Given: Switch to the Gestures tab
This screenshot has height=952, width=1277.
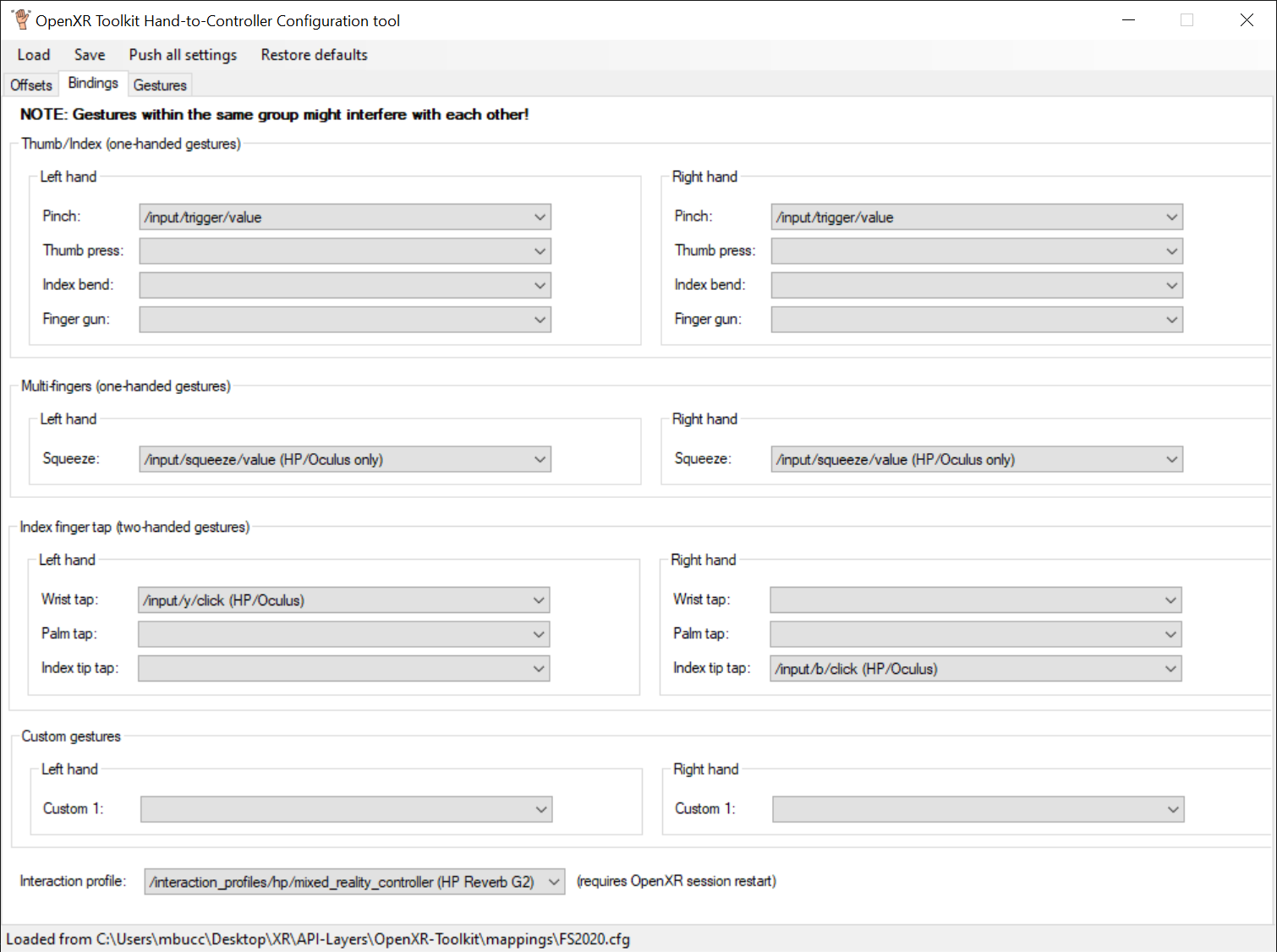Looking at the screenshot, I should pyautogui.click(x=159, y=85).
